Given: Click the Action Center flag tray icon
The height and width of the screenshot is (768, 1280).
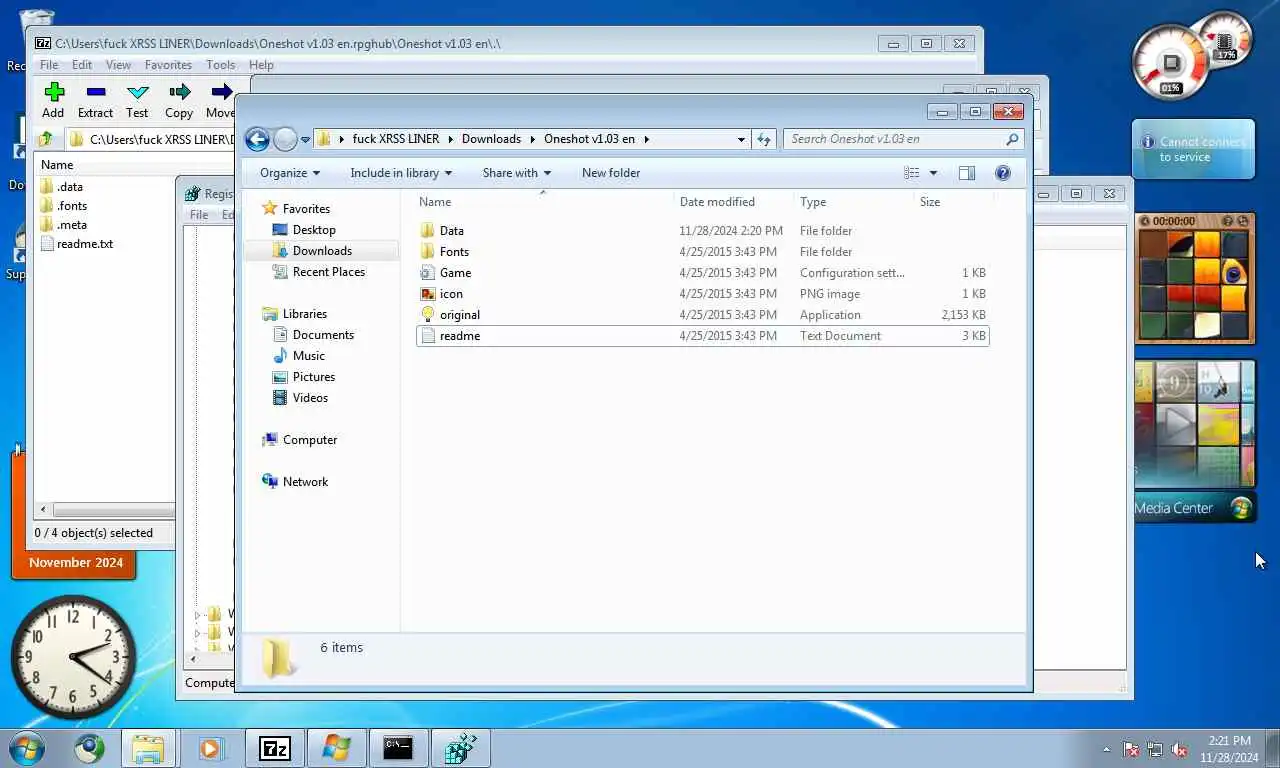Looking at the screenshot, I should (x=1131, y=749).
